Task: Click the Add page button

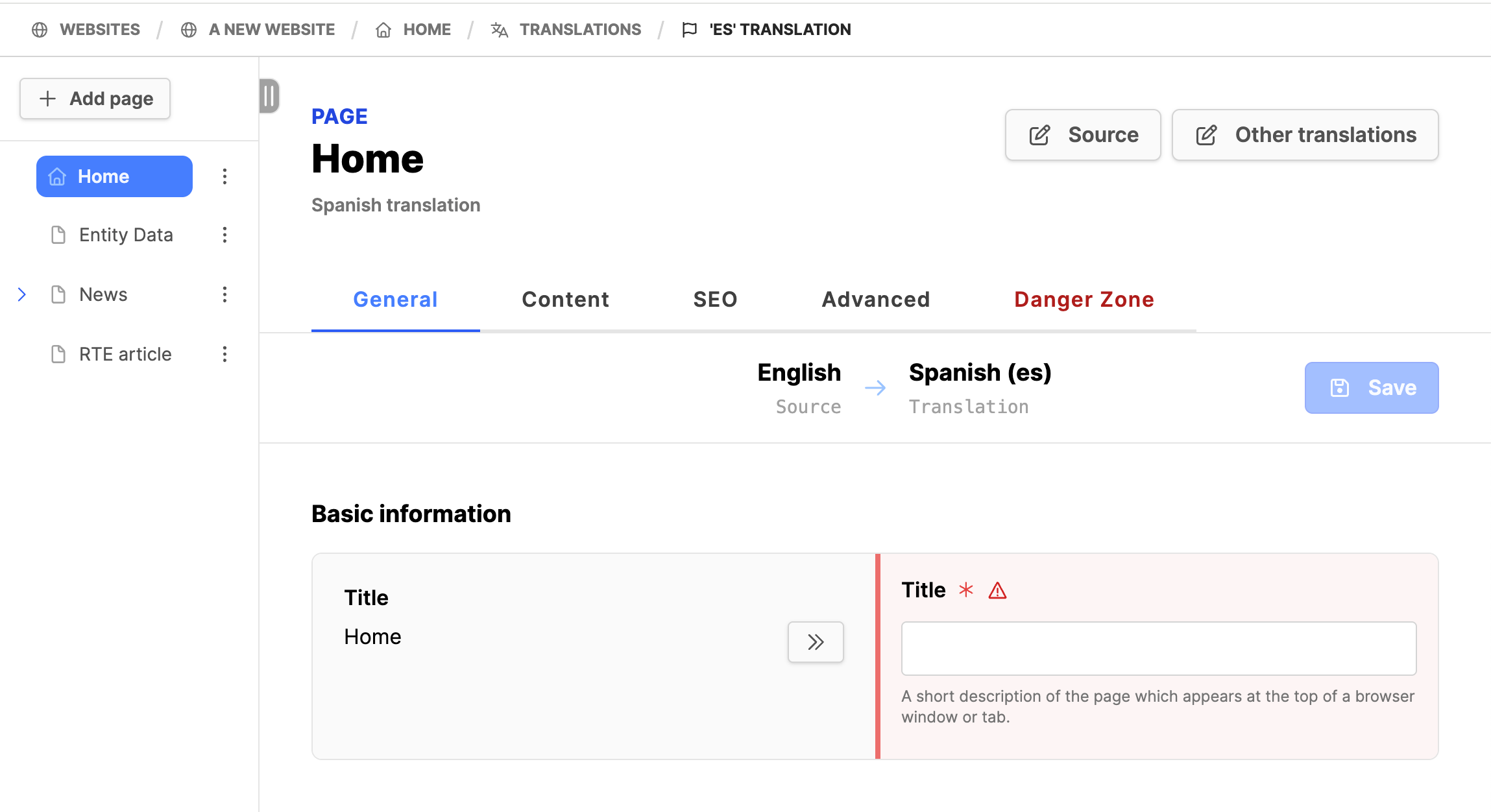Action: 95,99
